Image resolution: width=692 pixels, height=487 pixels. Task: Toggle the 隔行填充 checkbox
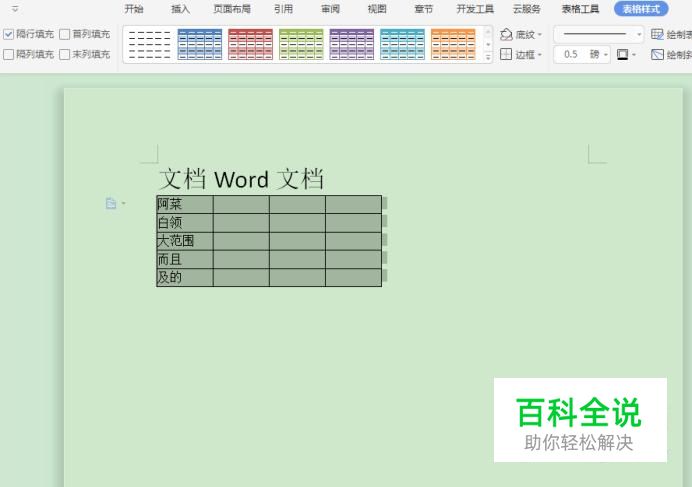[8, 34]
